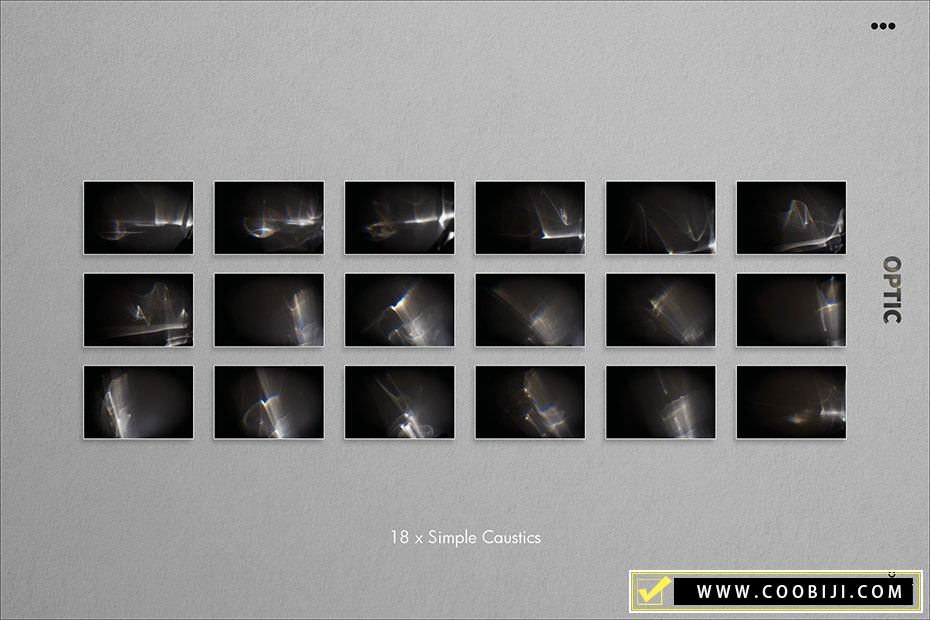Select fifth thumbnail in top row
Viewport: 930px width, 620px height.
tap(660, 217)
